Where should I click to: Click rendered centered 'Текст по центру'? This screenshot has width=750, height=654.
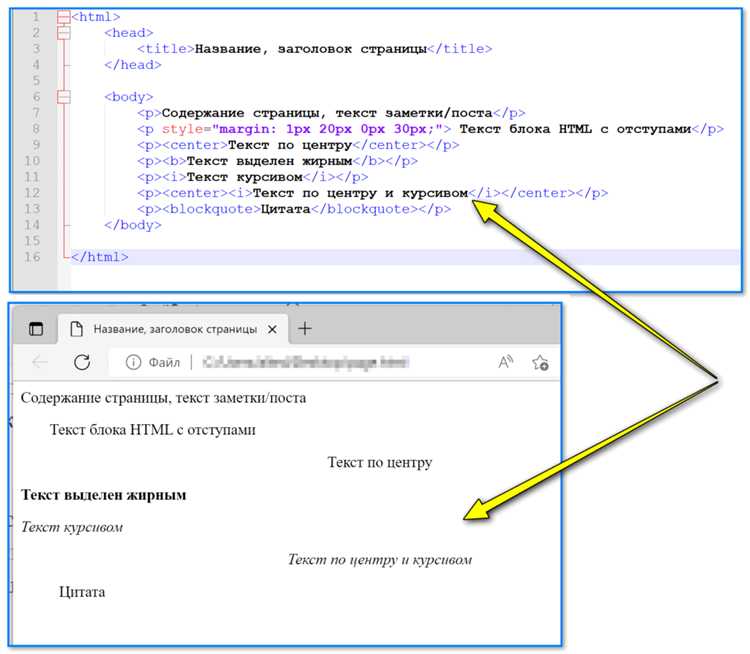pyautogui.click(x=380, y=462)
